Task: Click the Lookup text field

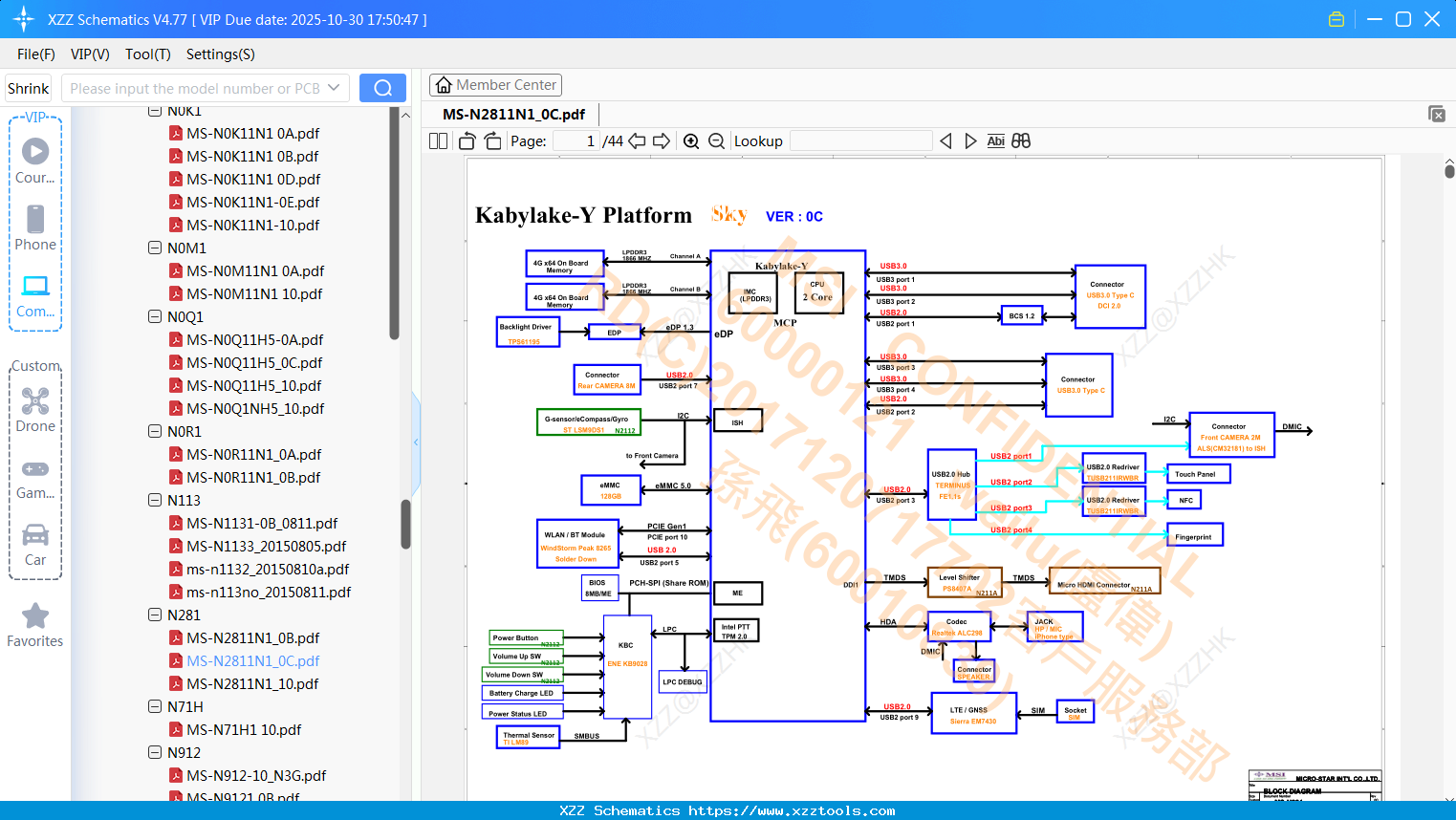Action: pos(860,141)
